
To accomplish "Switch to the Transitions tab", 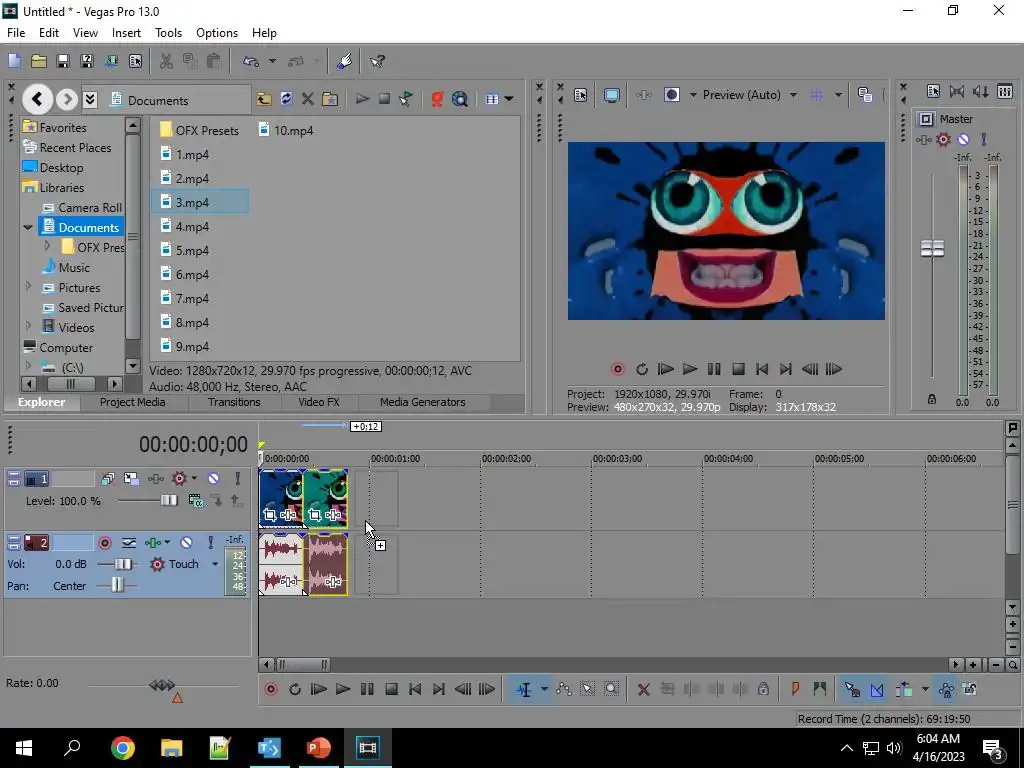I will pyautogui.click(x=234, y=402).
